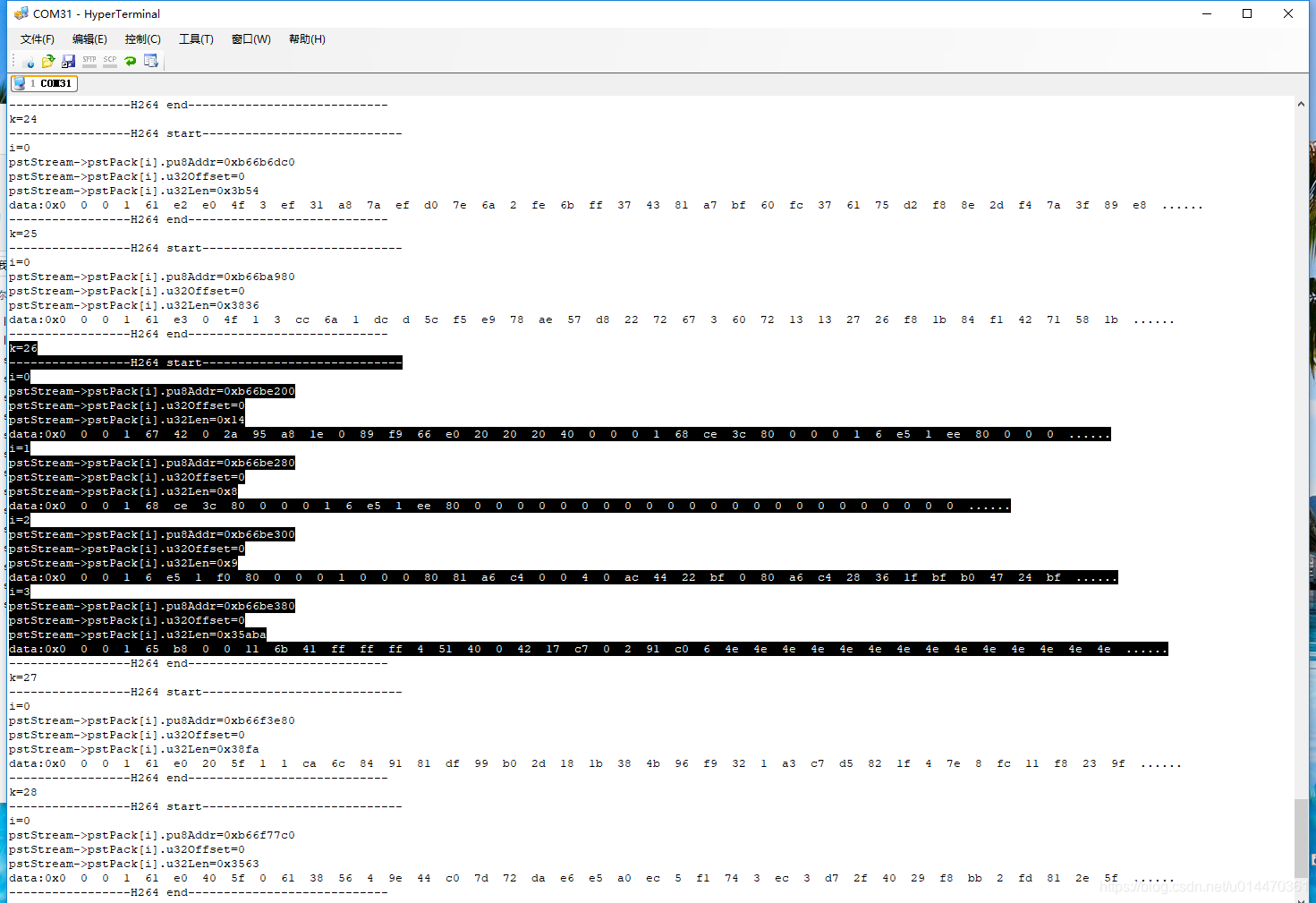
Task: Click the line 'k=25'
Action: click(x=23, y=234)
